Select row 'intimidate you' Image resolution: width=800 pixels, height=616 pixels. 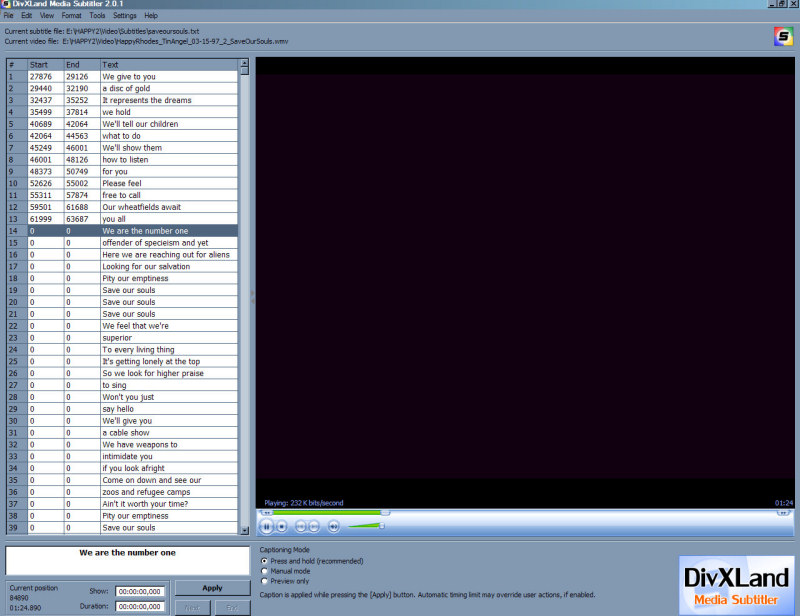[x=122, y=456]
